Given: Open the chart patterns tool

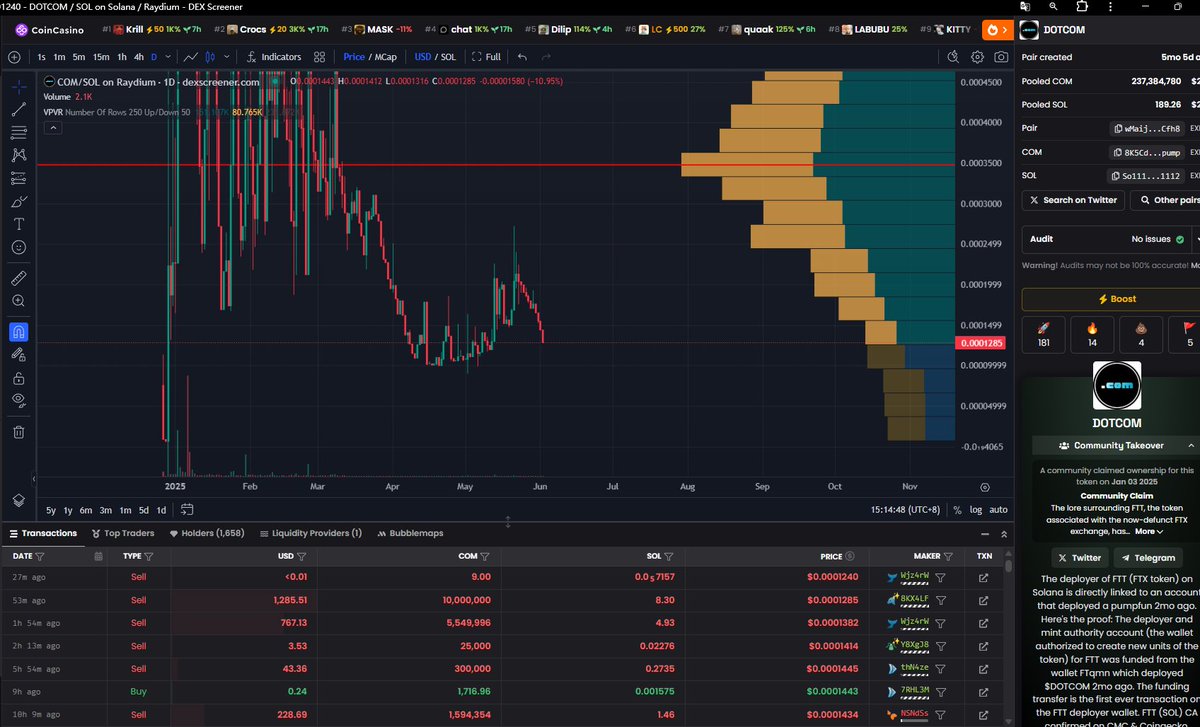Looking at the screenshot, I should (18, 155).
